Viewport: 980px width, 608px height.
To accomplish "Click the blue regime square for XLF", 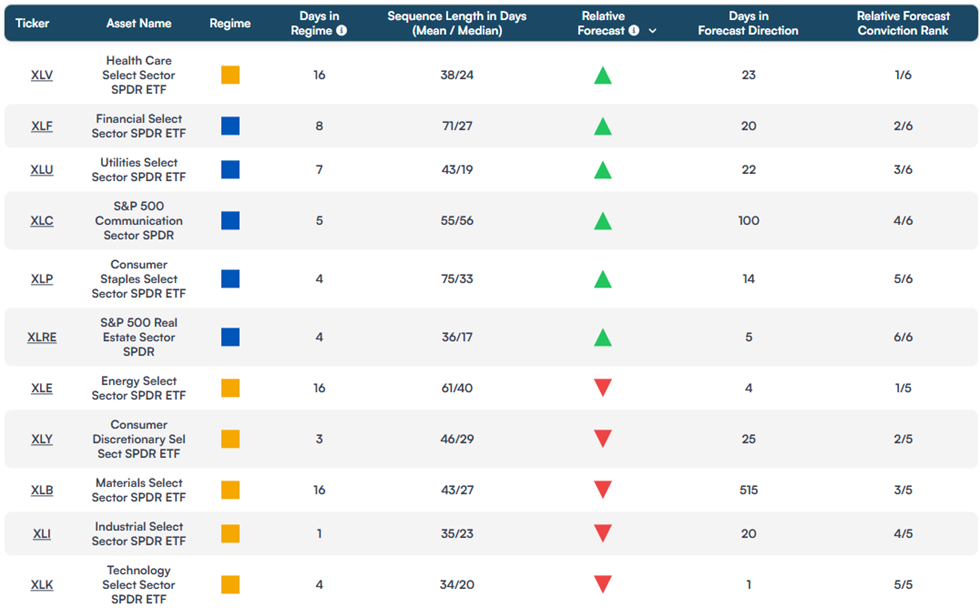I will [x=230, y=126].
